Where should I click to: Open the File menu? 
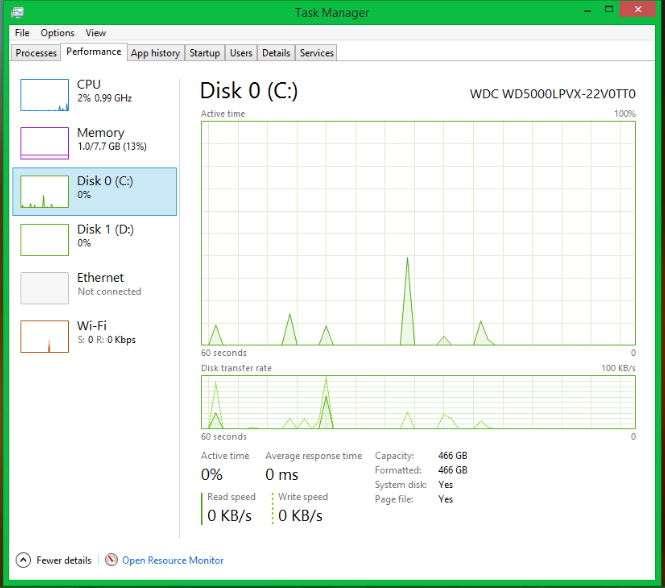coord(22,33)
